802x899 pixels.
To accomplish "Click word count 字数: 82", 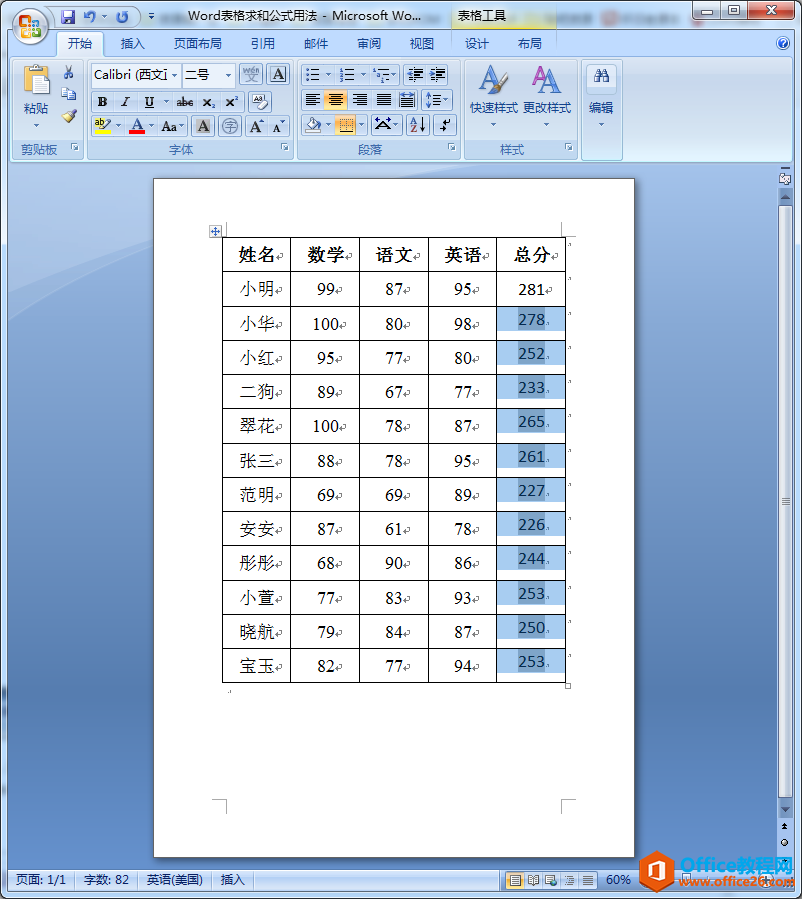I will 106,880.
